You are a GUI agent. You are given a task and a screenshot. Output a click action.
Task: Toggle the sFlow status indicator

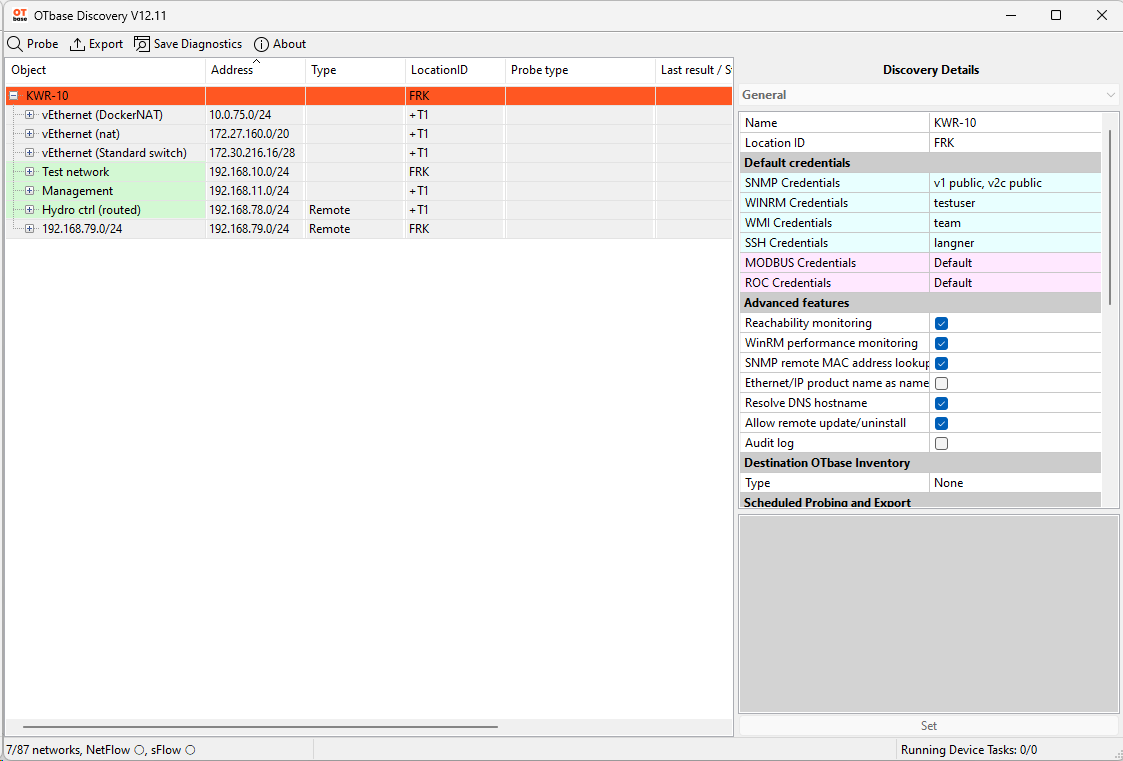[190, 750]
